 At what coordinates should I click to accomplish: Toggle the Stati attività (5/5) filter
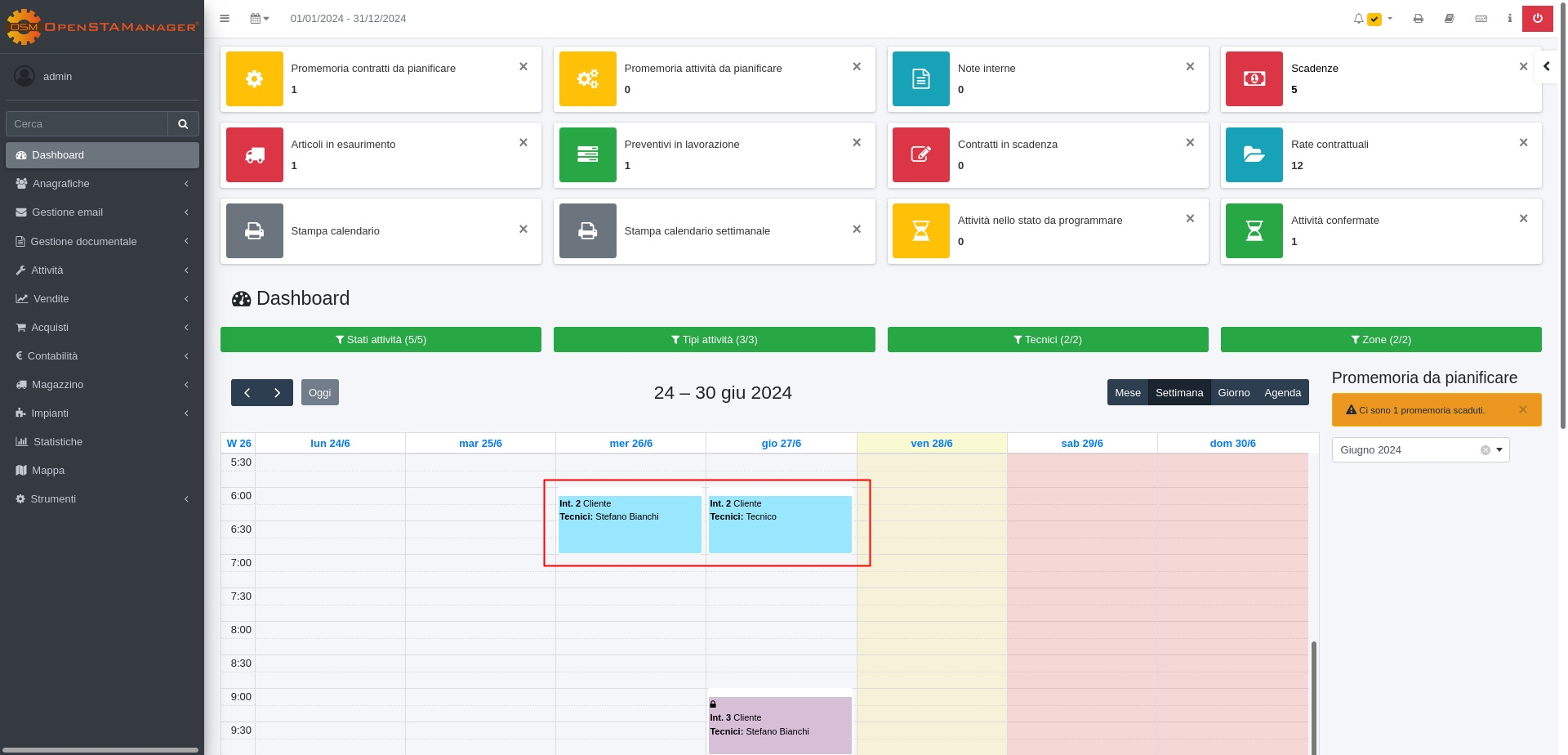381,340
